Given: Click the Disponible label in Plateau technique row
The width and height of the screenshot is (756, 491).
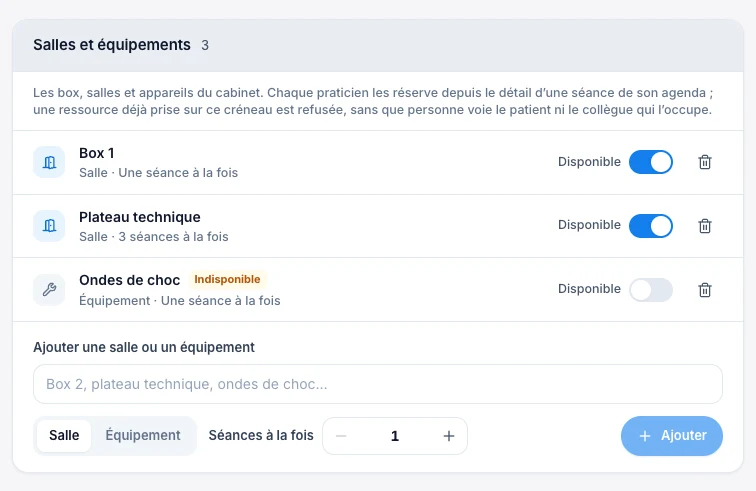Looking at the screenshot, I should pos(589,225).
